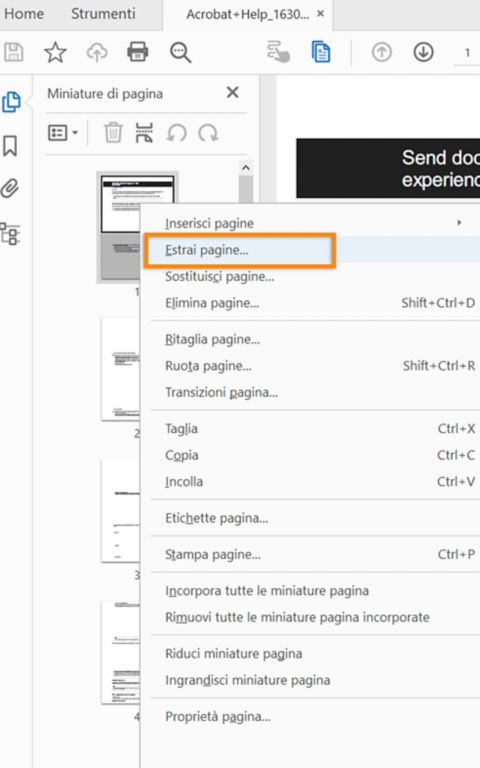This screenshot has width=480, height=768.
Task: Select the Acrobat+Help document tab
Action: (x=247, y=14)
